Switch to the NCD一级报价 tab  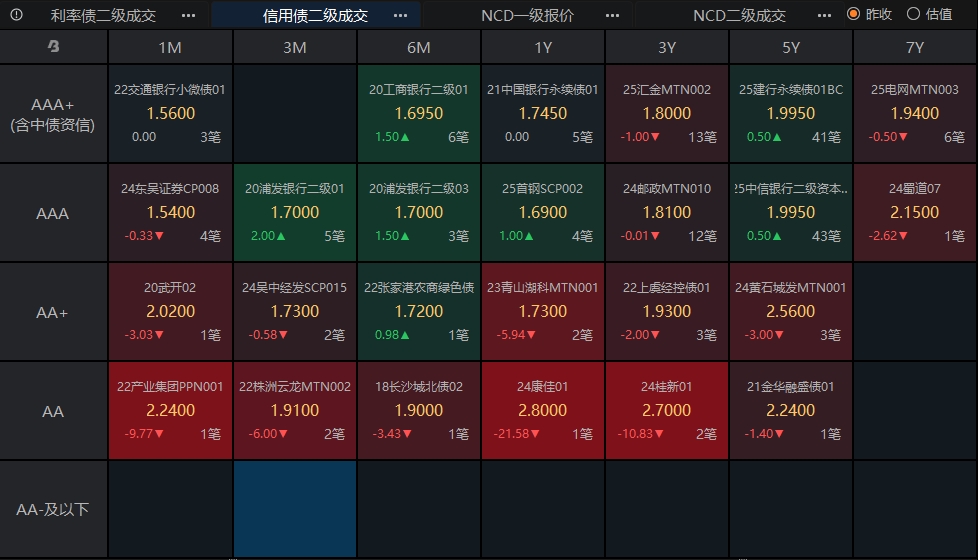pyautogui.click(x=527, y=16)
